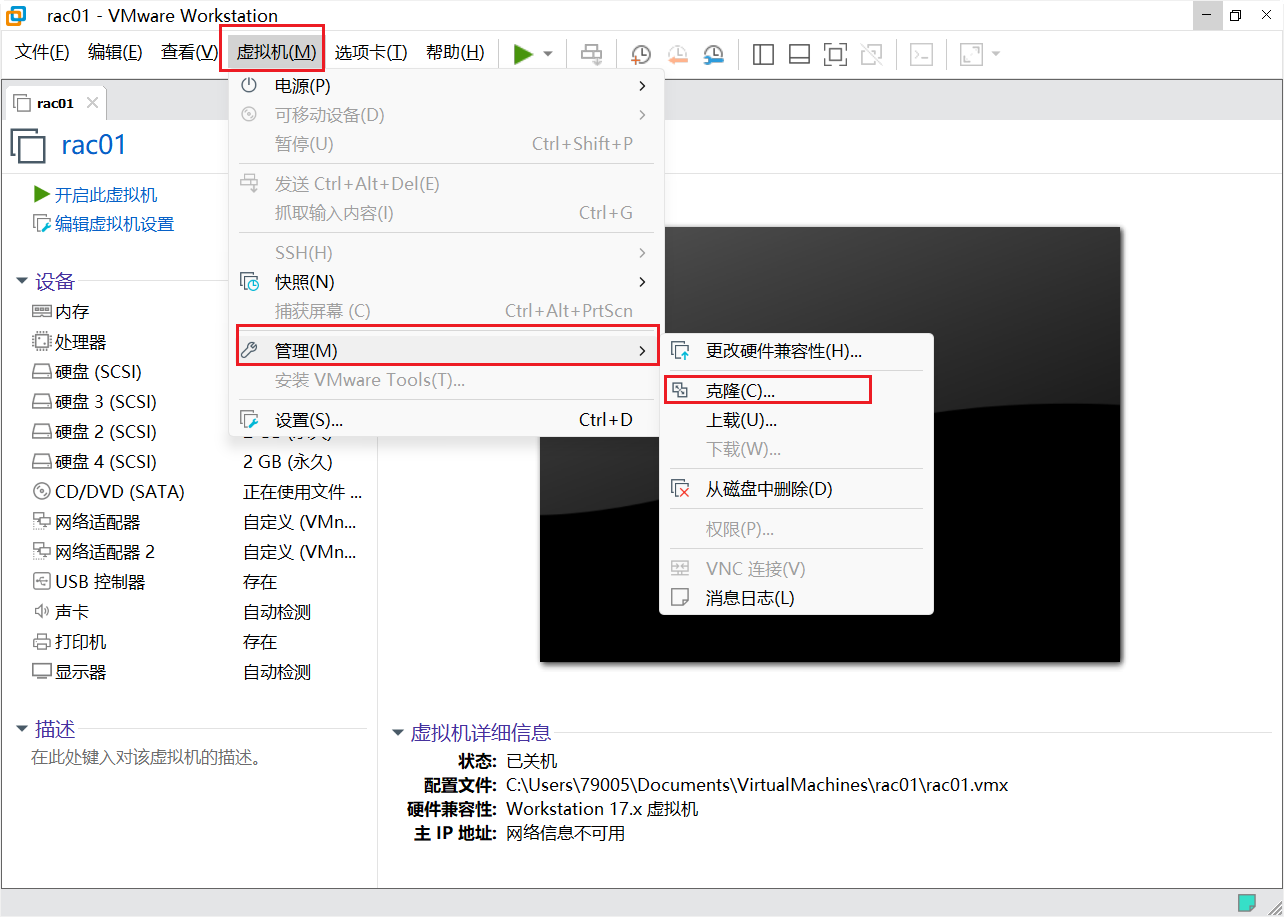Click the 虚拟机(M) menu
1284x917 pixels.
(x=276, y=53)
